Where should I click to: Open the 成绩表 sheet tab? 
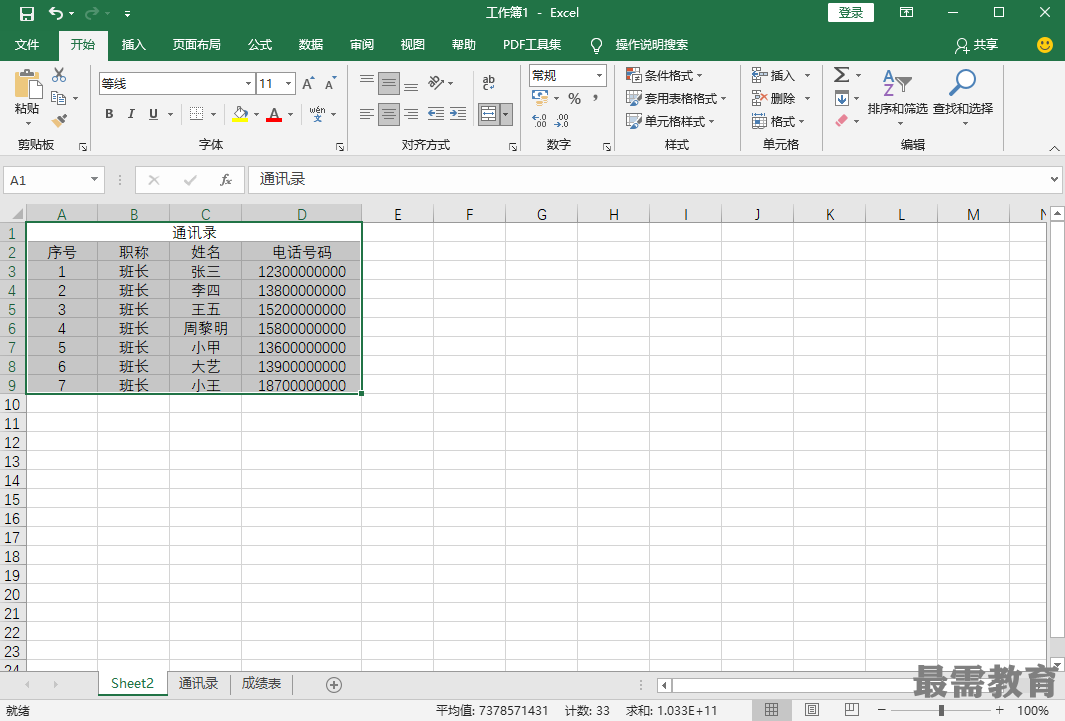coord(261,684)
